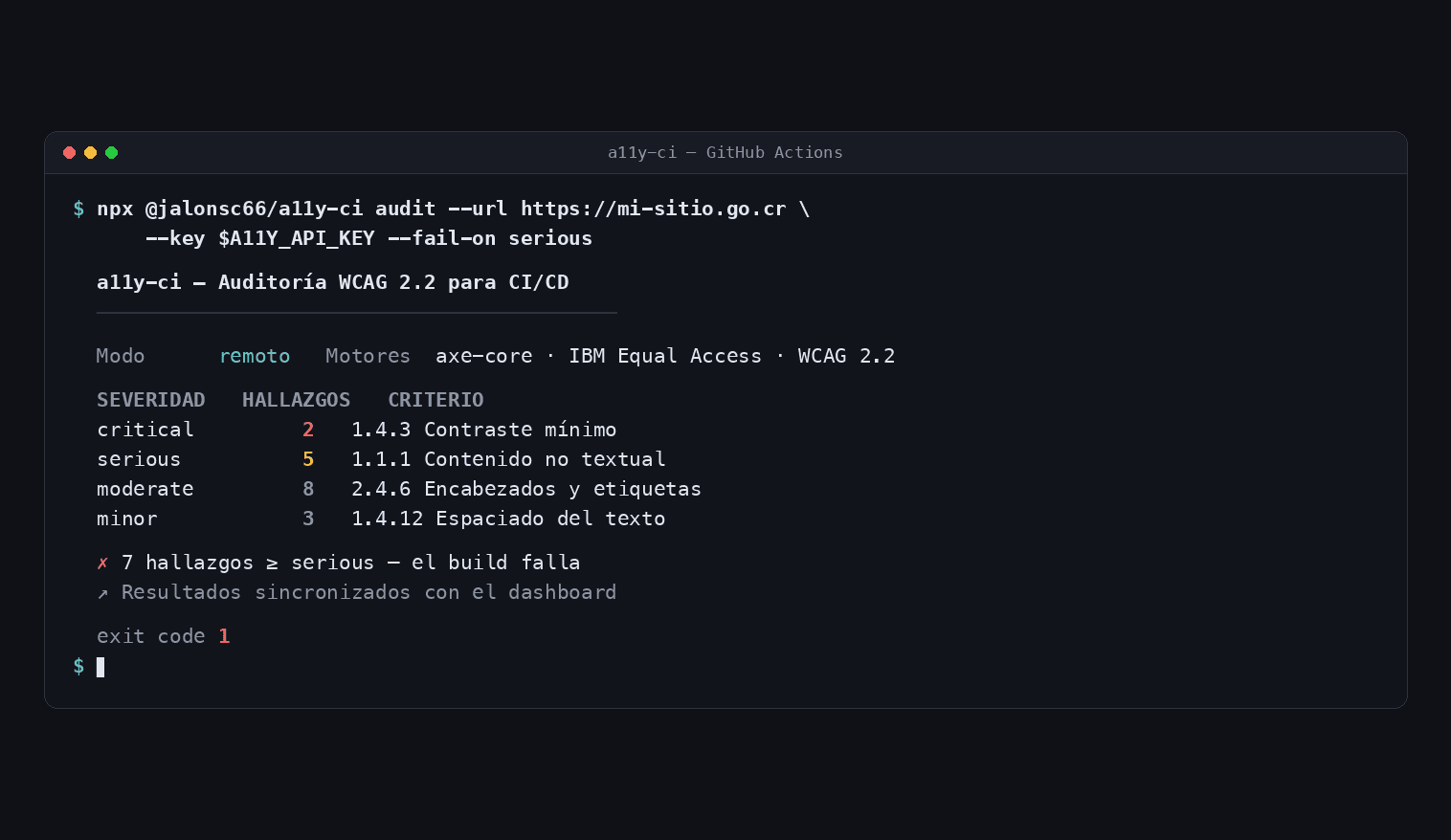Click 'WCAG 2.2' in the Motores list
The width and height of the screenshot is (1451, 840).
click(x=846, y=356)
